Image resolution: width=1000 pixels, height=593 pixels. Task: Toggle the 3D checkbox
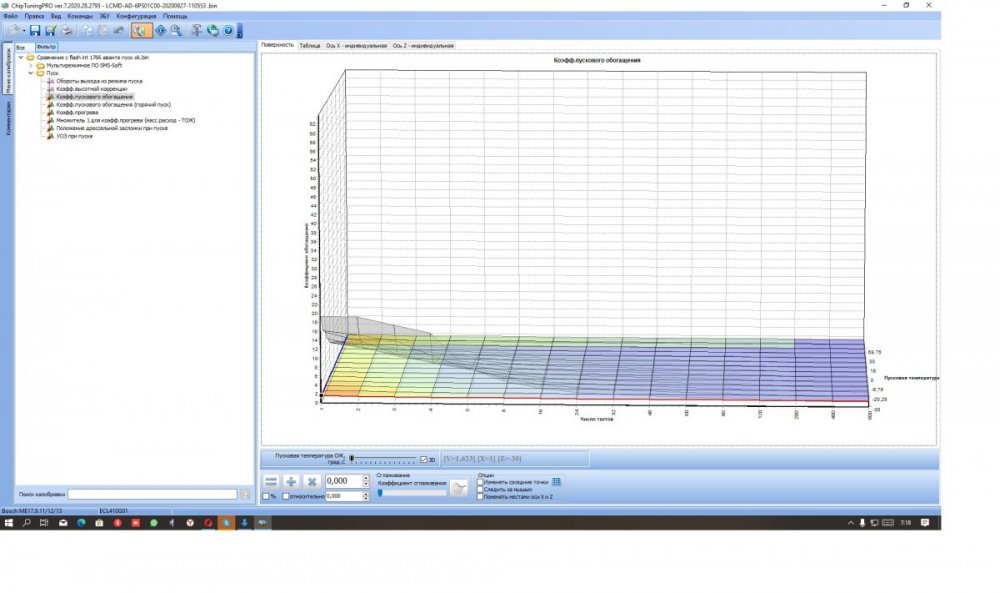424,459
